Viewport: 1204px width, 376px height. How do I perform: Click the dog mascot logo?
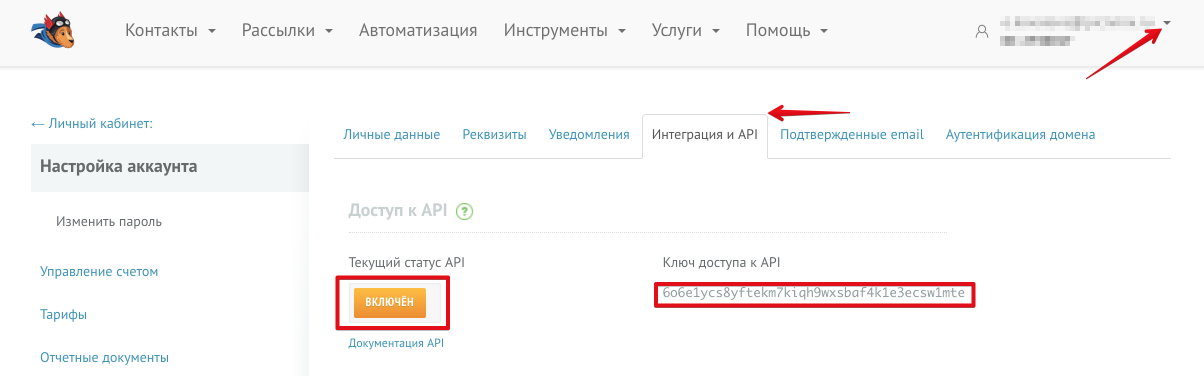[54, 31]
